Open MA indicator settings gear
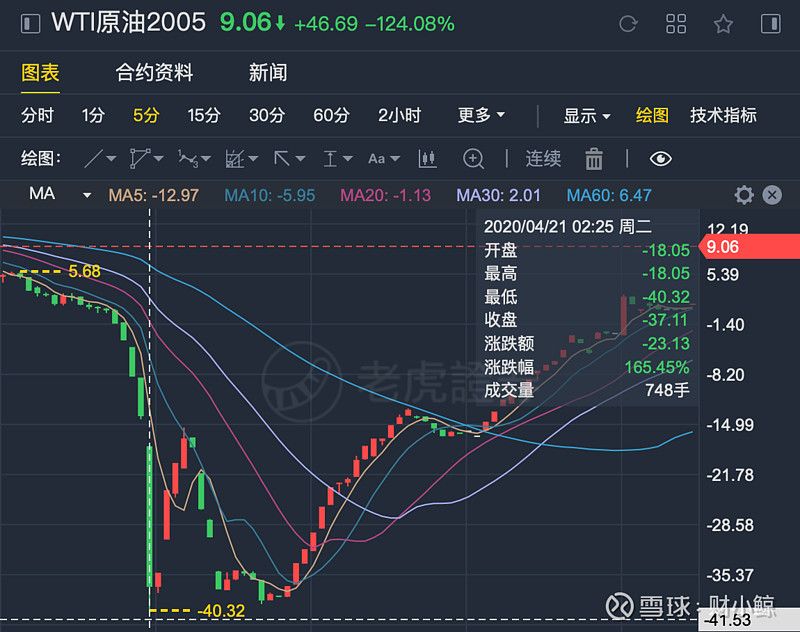 point(744,195)
